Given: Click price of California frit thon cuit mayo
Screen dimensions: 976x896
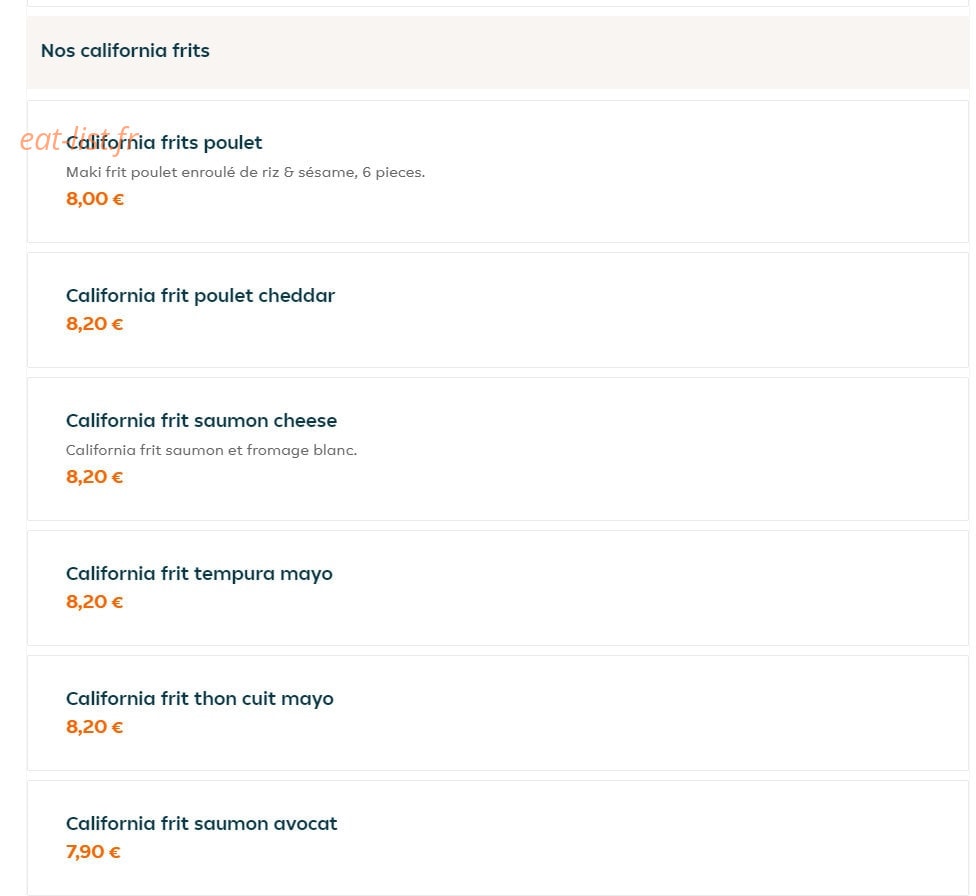Looking at the screenshot, I should [95, 727].
